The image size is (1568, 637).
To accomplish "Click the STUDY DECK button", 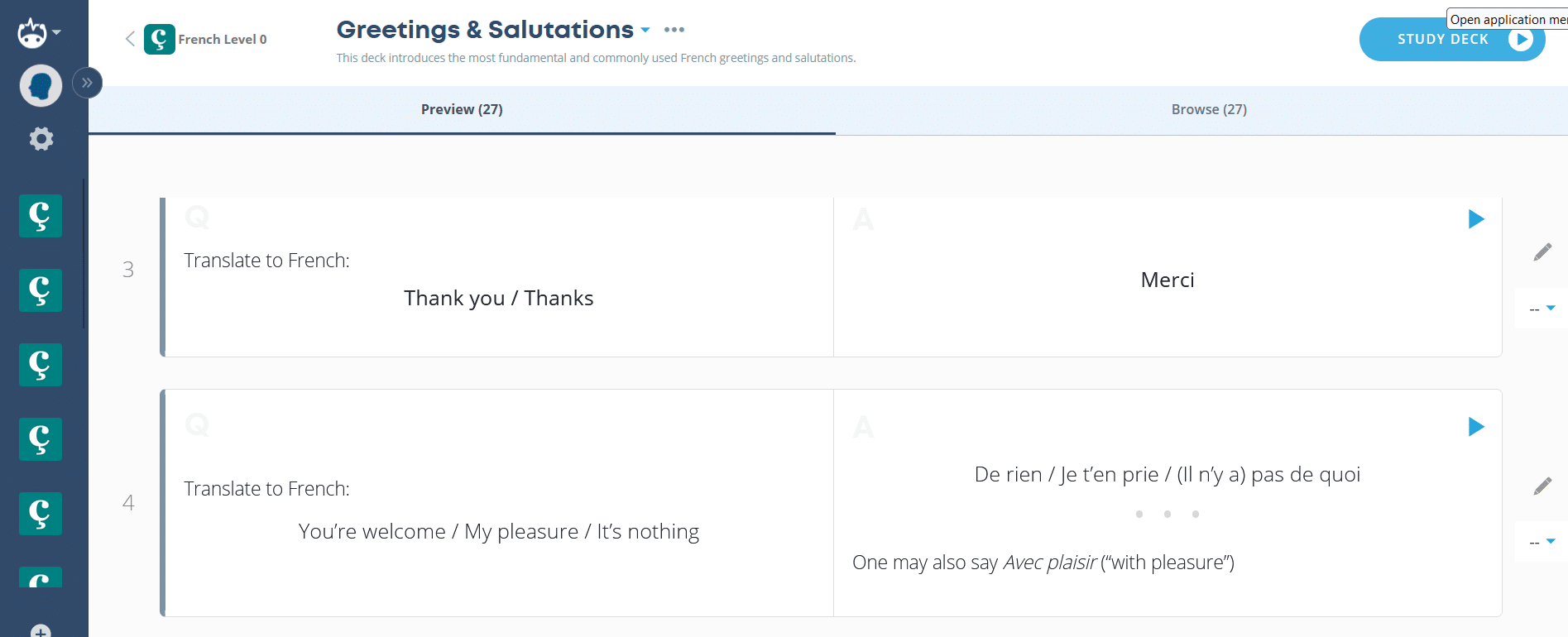I will (1451, 40).
